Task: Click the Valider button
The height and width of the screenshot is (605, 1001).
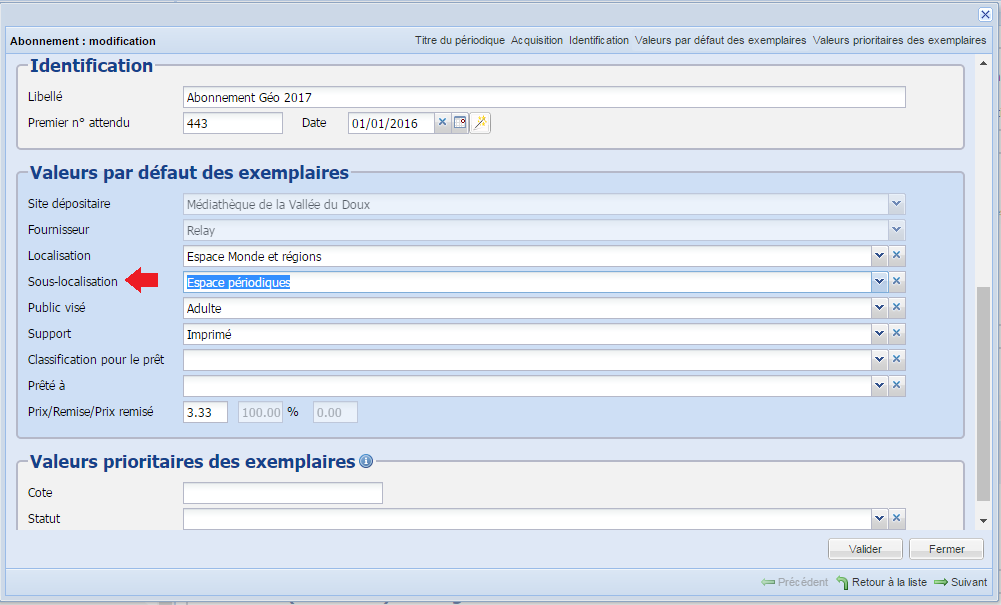Action: 864,548
